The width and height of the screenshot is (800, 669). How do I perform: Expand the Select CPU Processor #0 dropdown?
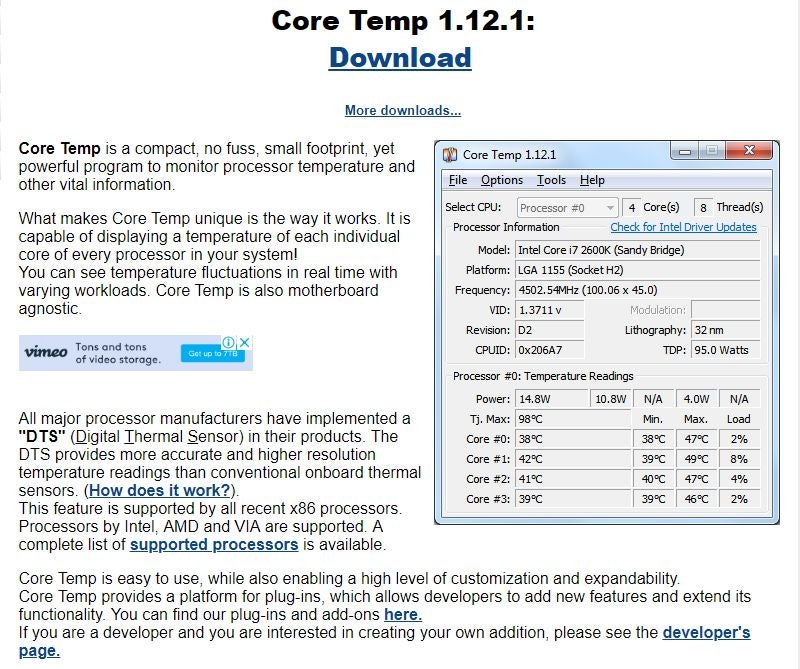pos(567,208)
